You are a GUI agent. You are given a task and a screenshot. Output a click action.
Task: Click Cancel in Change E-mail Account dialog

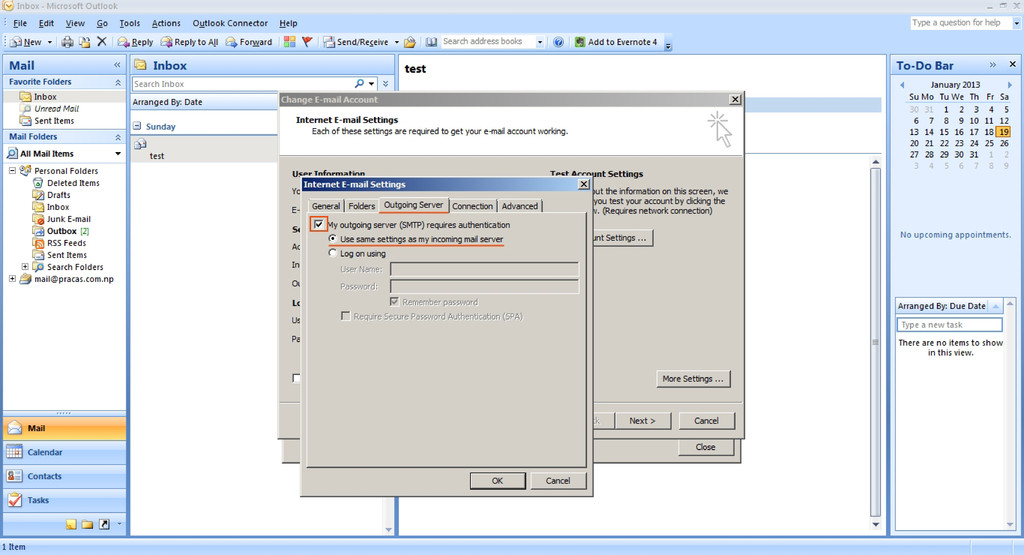[x=706, y=420]
